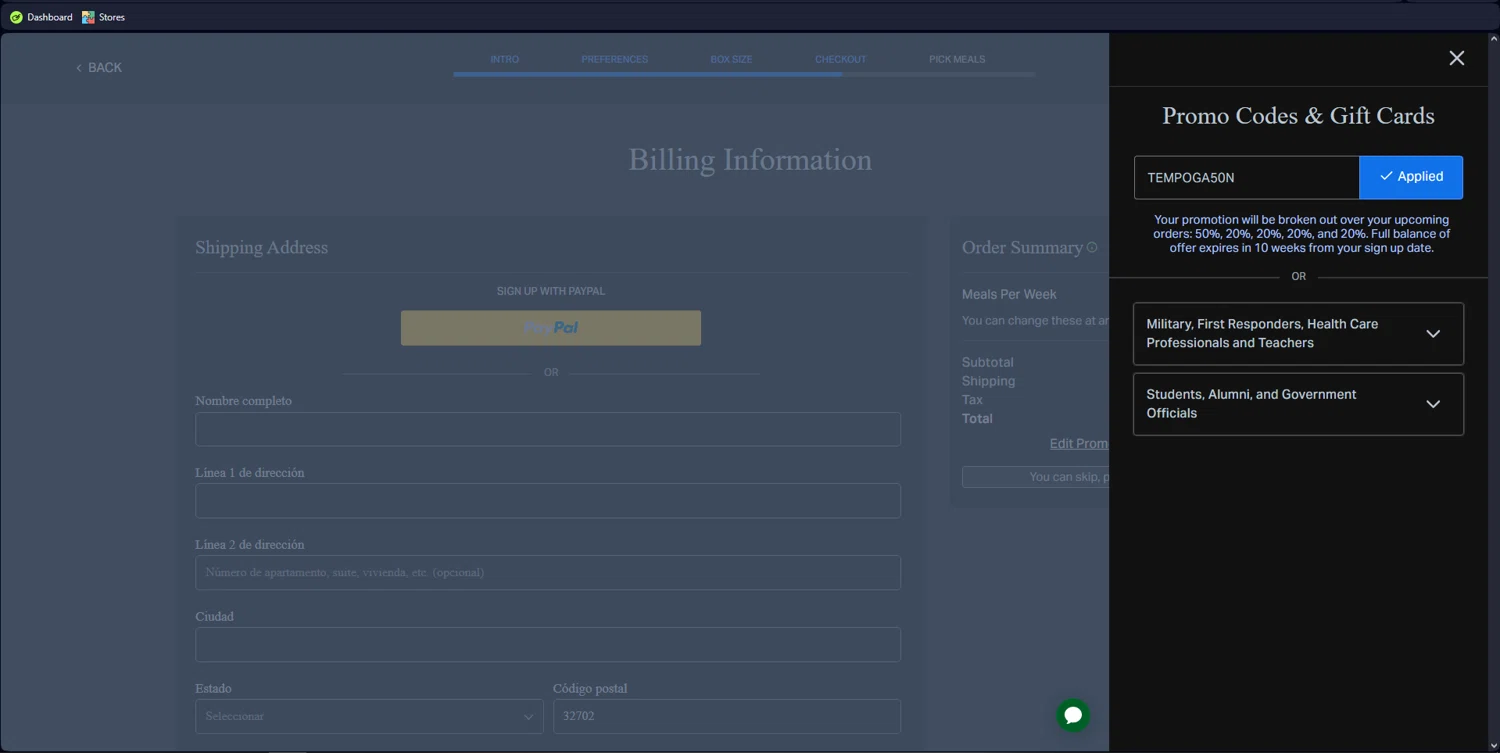1500x753 pixels.
Task: Go back using the BACK link
Action: [x=99, y=68]
